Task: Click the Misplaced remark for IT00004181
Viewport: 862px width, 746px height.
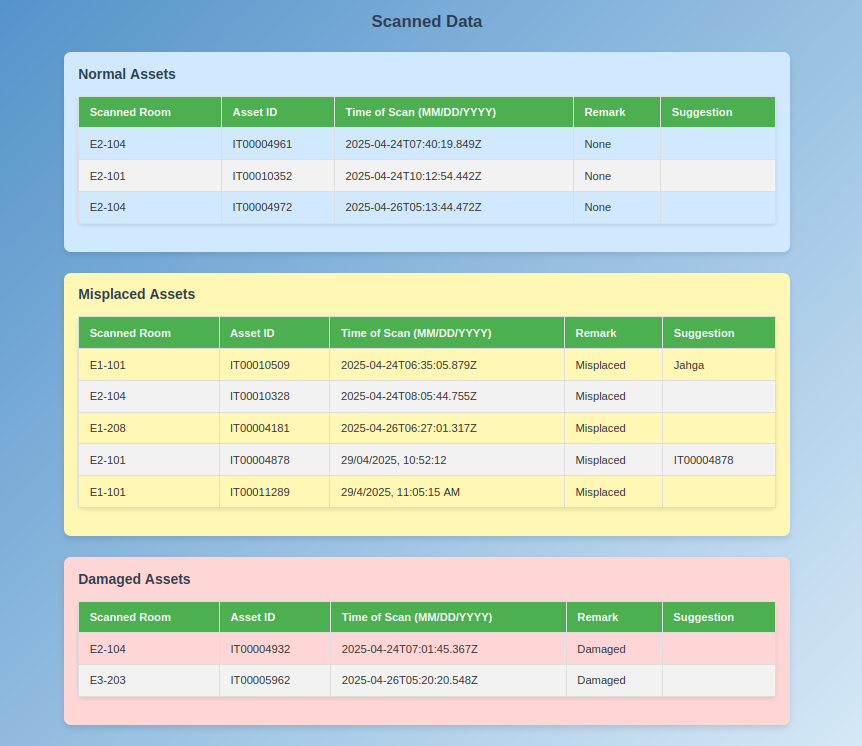Action: coord(600,428)
